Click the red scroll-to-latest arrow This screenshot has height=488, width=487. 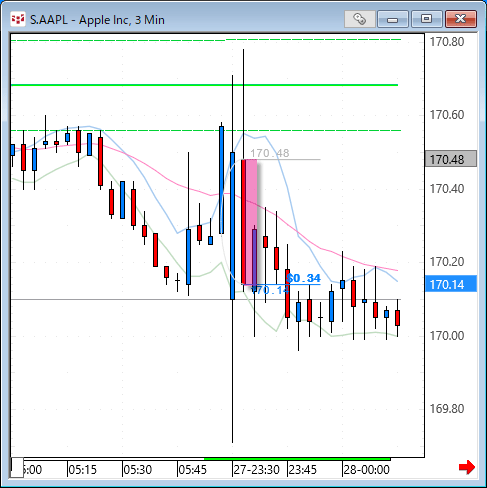pos(467,467)
